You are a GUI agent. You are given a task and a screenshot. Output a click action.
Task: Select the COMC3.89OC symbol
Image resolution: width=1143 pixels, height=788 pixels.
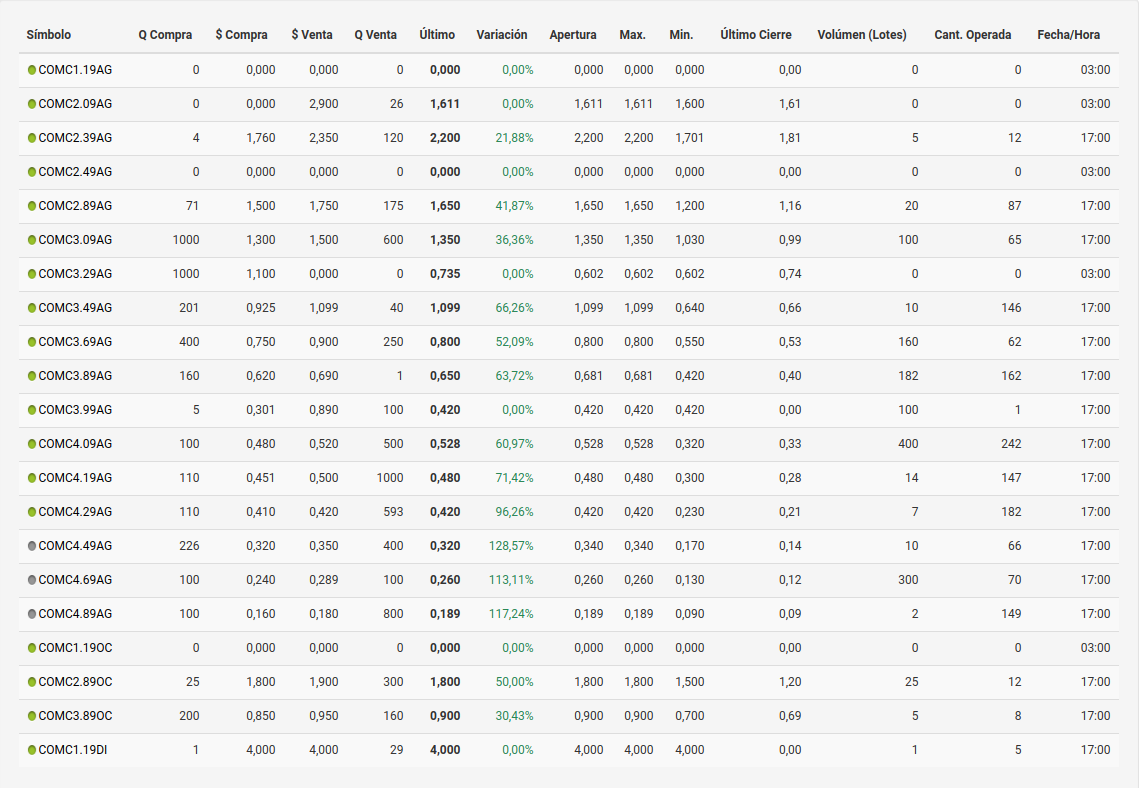(x=75, y=716)
